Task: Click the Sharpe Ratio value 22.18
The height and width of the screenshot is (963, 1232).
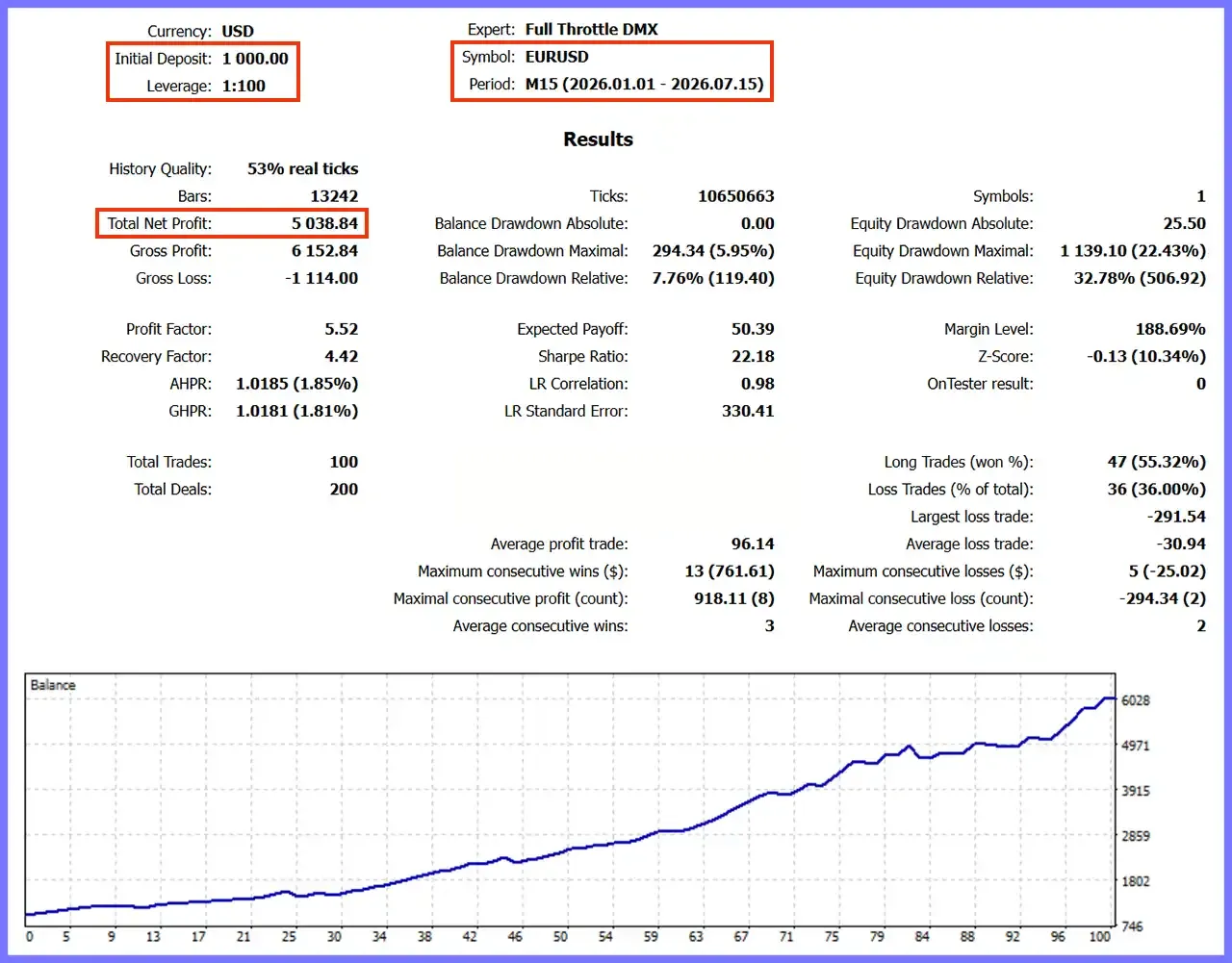Action: pyautogui.click(x=753, y=356)
